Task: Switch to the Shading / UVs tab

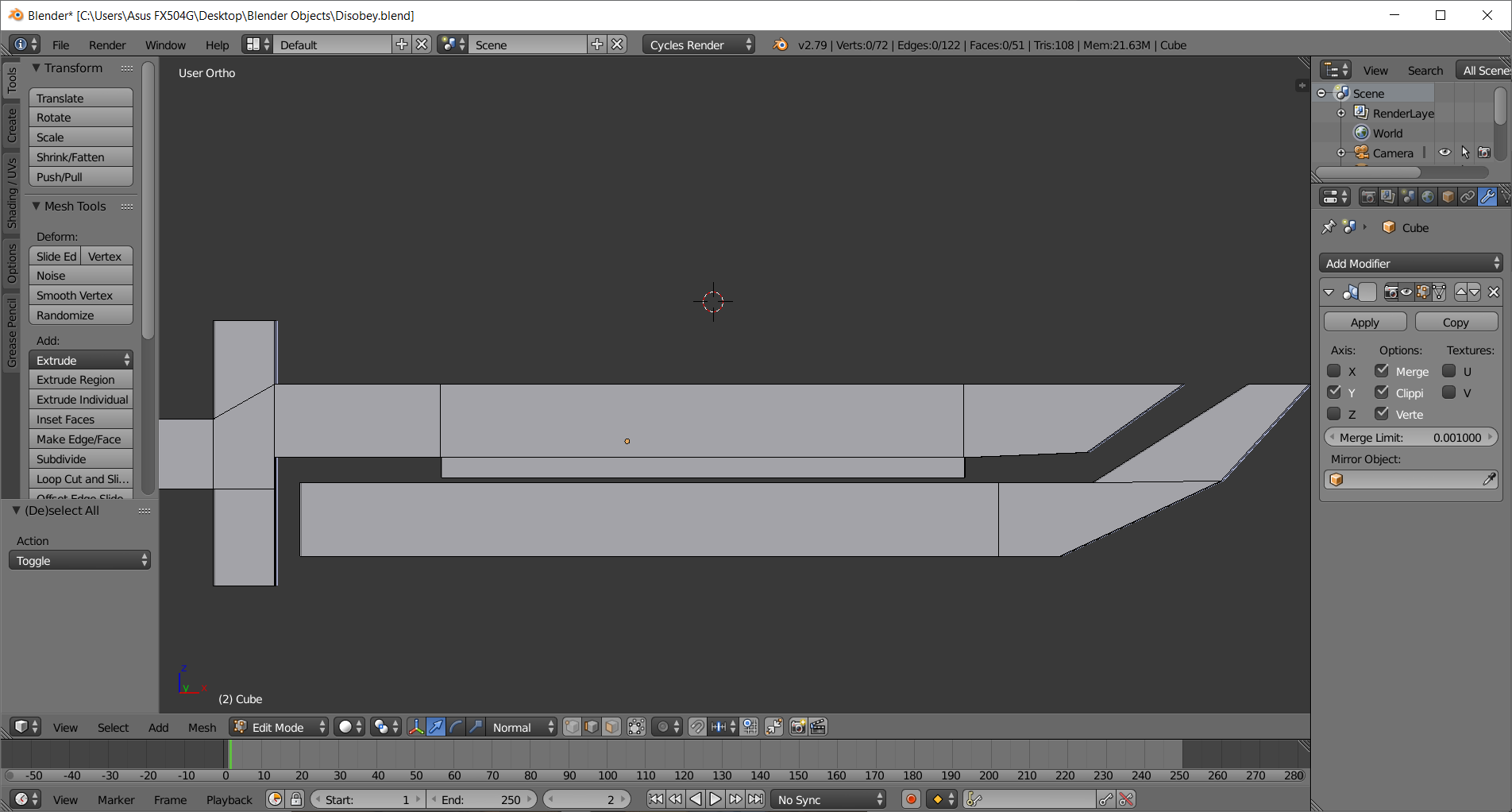Action: pyautogui.click(x=11, y=192)
